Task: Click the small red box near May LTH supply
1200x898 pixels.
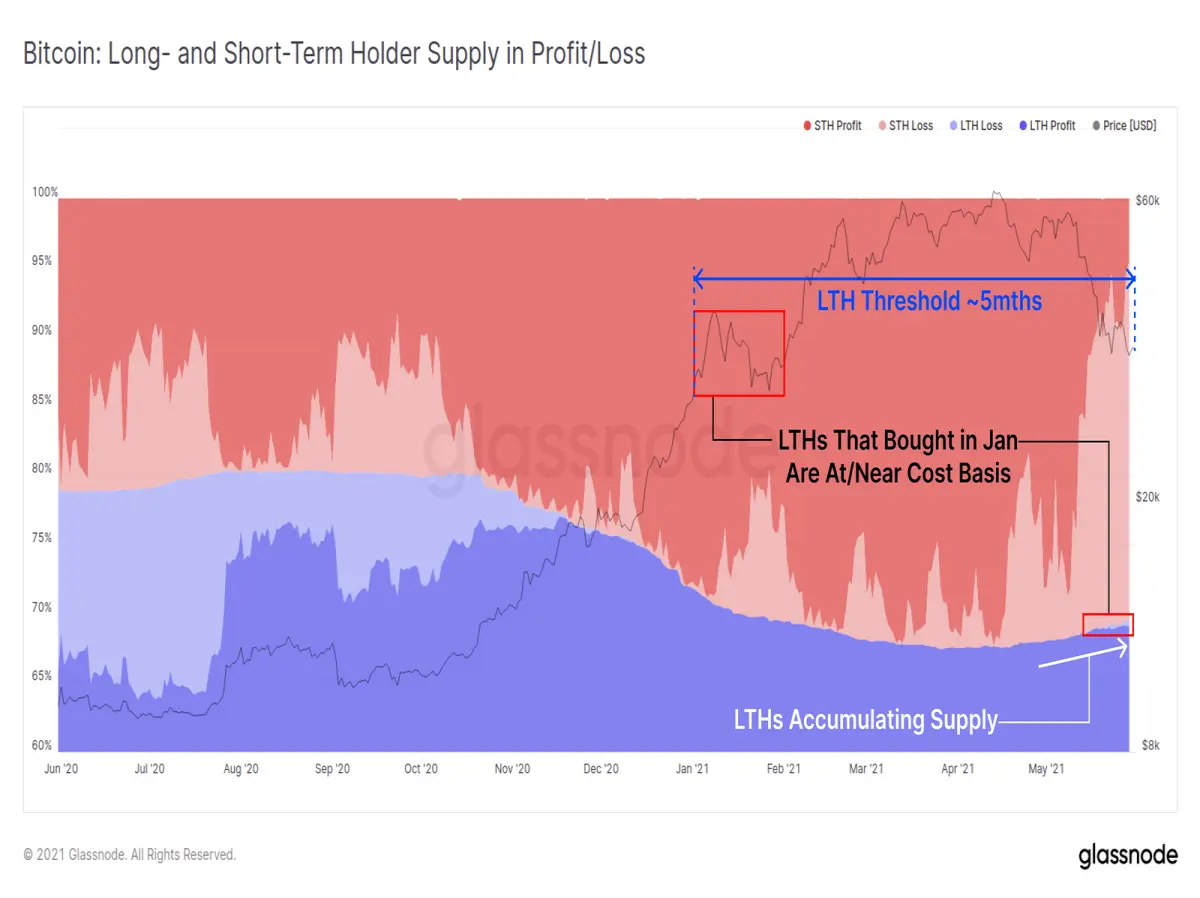Action: 1108,624
